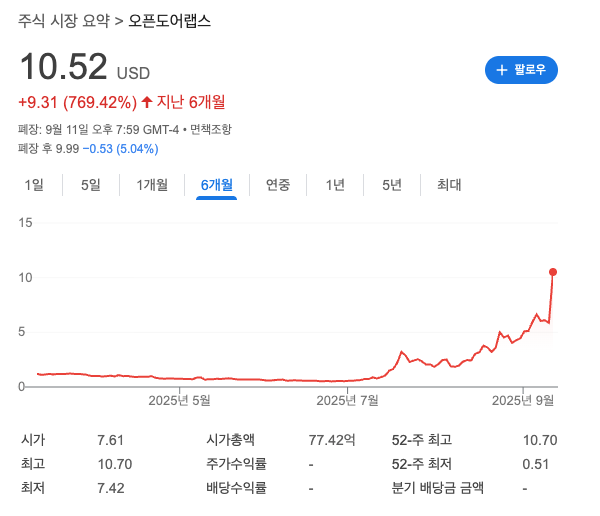Screen dimensions: 600x516
Task: Select the 1년 range tab
Action: (335, 185)
